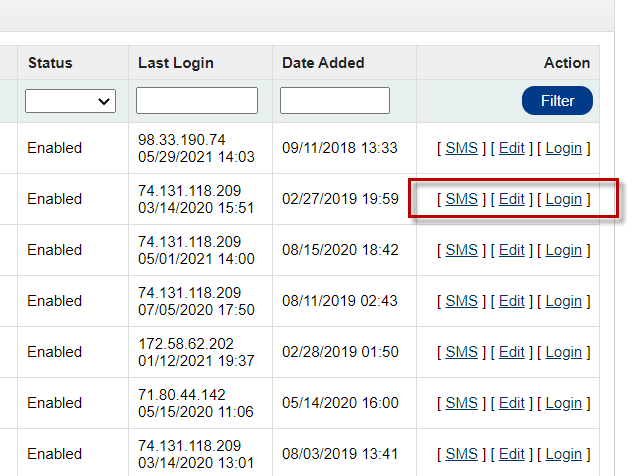
Task: Login as user added 08/03/2019
Action: click(563, 454)
